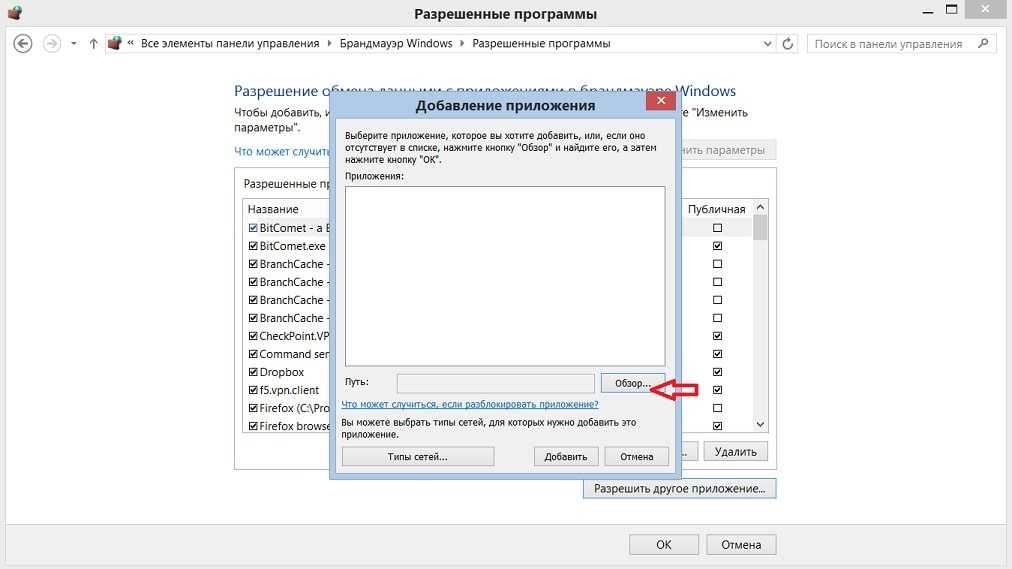Toggle Публичная checkbox in f5.vpn.client row
This screenshot has height=569, width=1012.
pyautogui.click(x=717, y=390)
